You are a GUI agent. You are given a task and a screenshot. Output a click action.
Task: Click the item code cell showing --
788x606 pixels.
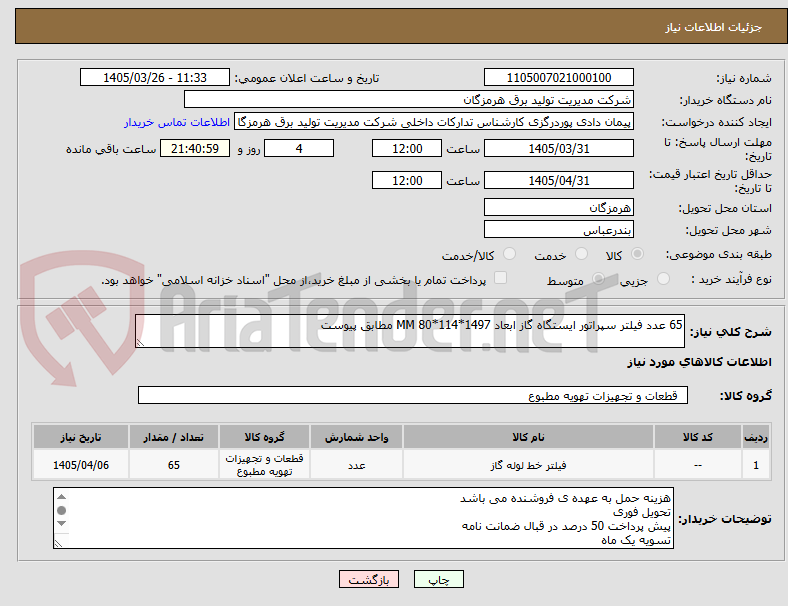(698, 465)
